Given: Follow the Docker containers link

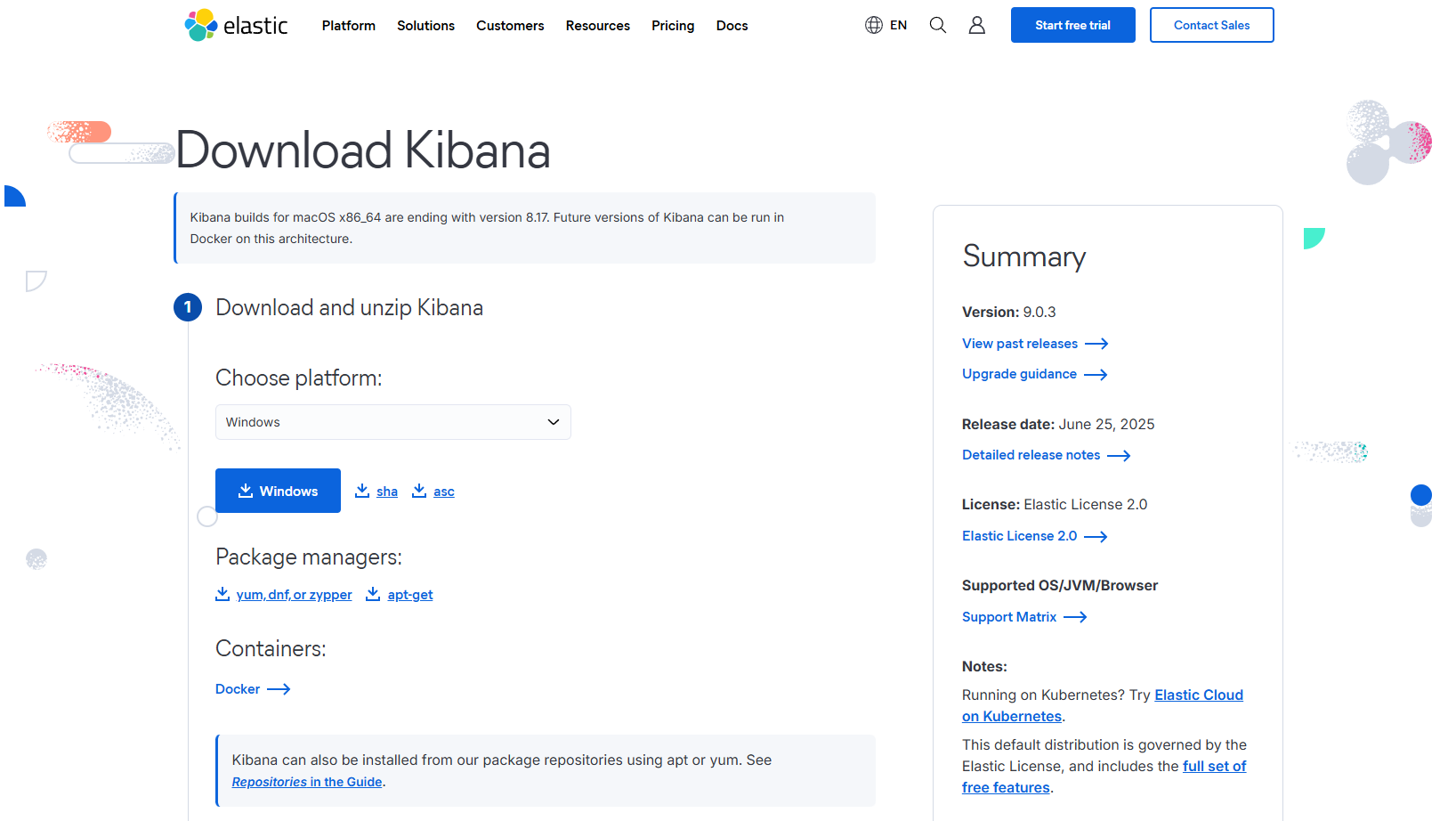Looking at the screenshot, I should 253,689.
